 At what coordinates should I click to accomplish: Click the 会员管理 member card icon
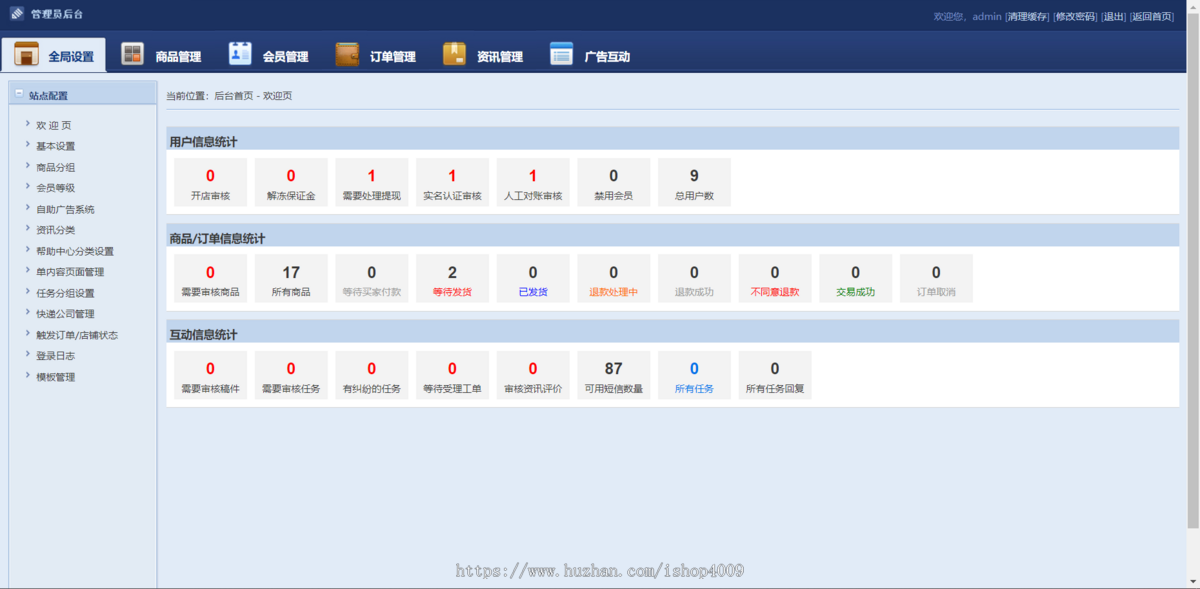pos(240,54)
